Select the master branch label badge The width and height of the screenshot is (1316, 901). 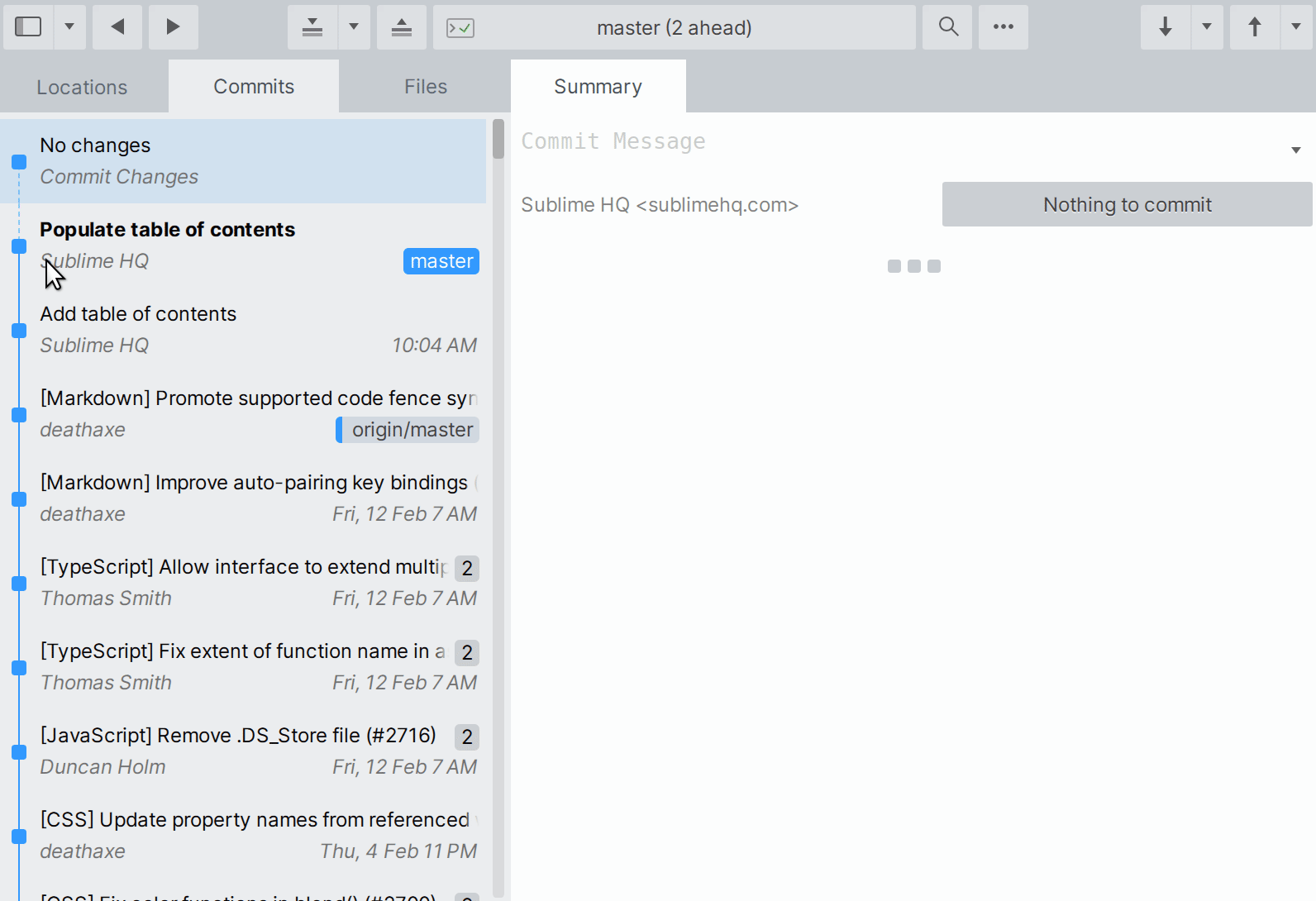click(x=441, y=261)
